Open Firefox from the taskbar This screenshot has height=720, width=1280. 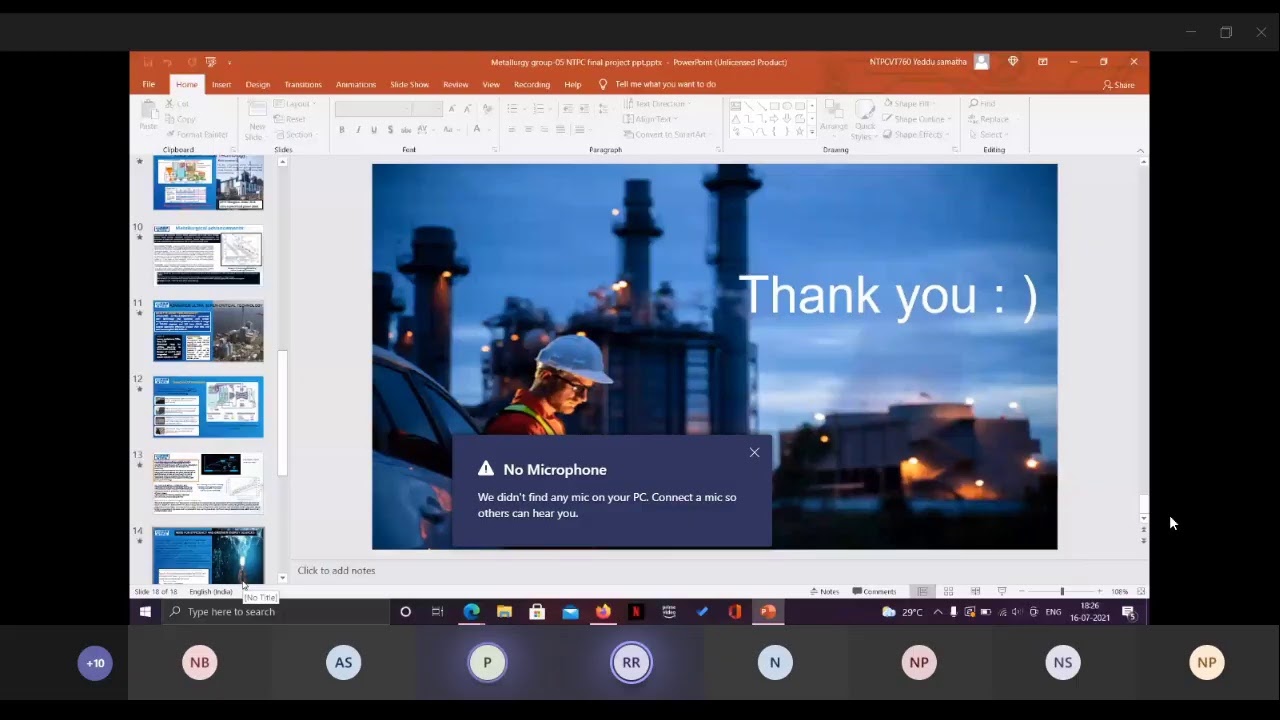[603, 612]
